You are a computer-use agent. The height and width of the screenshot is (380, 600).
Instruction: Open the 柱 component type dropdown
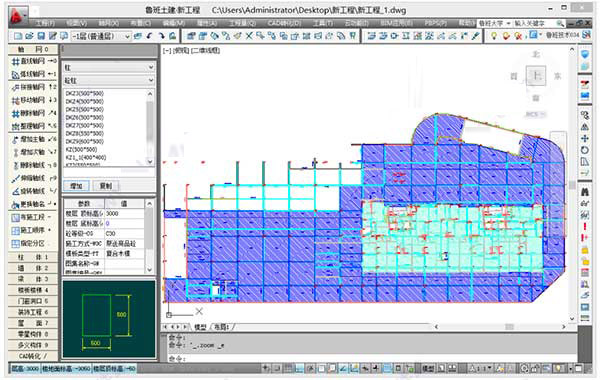pos(109,67)
